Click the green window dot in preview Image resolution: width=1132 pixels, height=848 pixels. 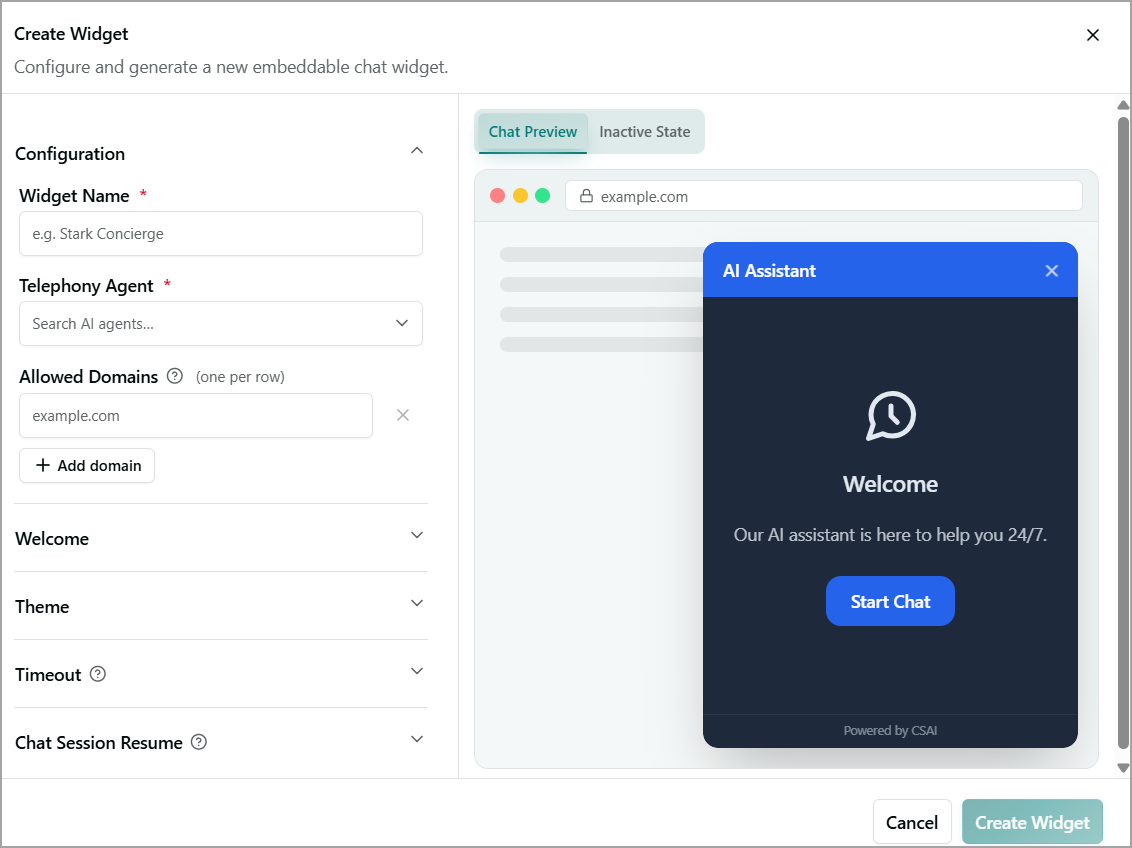[x=542, y=196]
